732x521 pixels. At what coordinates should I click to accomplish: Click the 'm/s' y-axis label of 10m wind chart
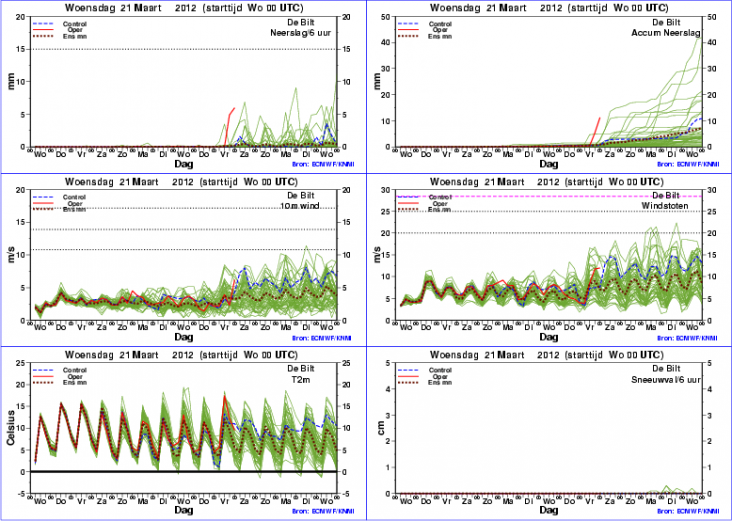(x=13, y=255)
